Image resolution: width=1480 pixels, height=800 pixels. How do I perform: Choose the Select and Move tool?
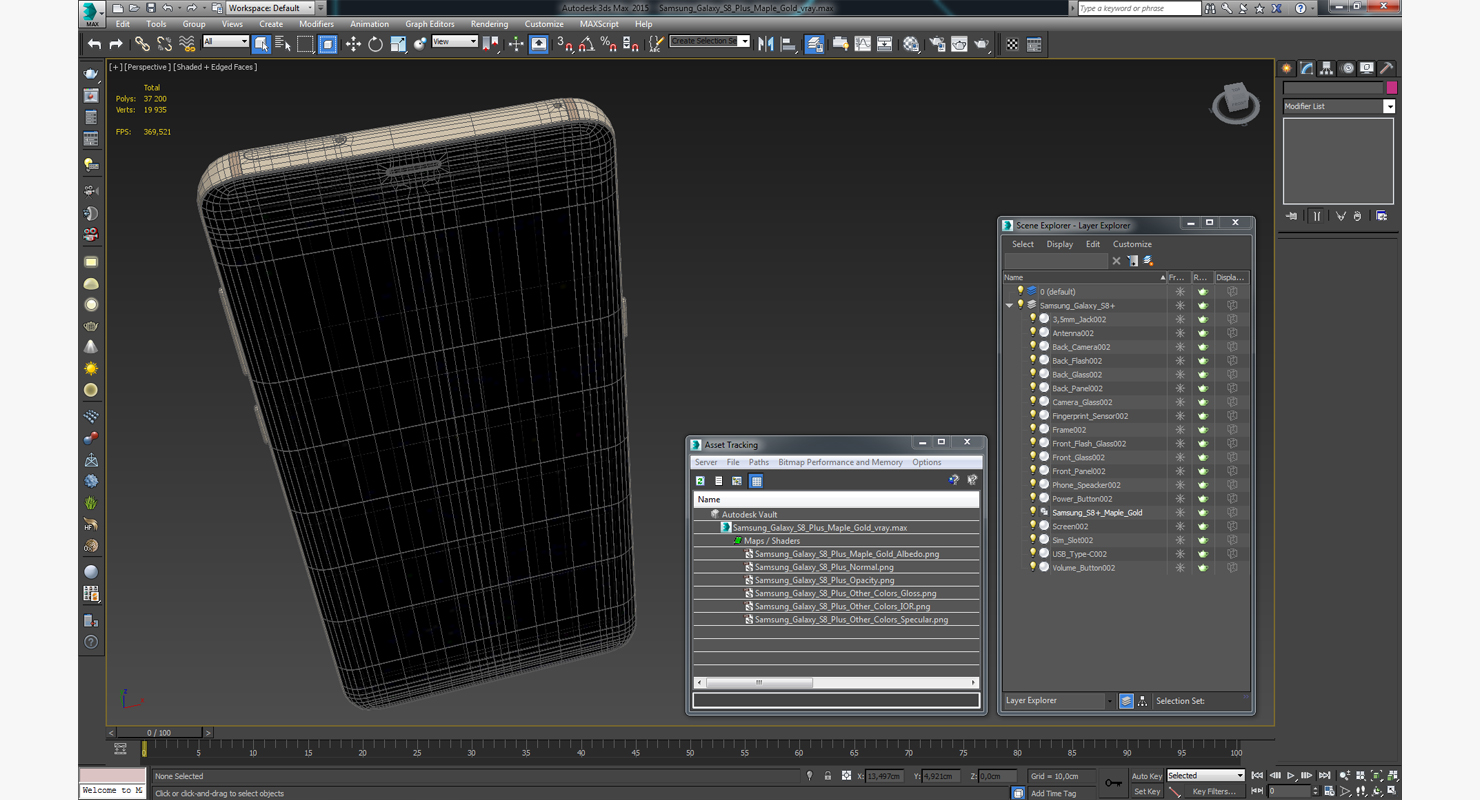click(x=353, y=44)
